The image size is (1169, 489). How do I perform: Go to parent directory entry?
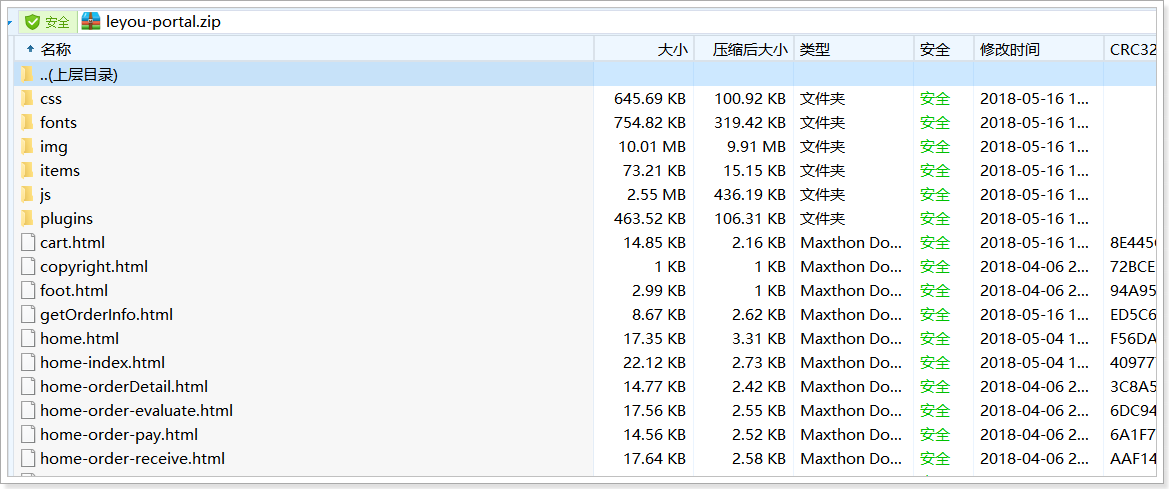point(79,74)
